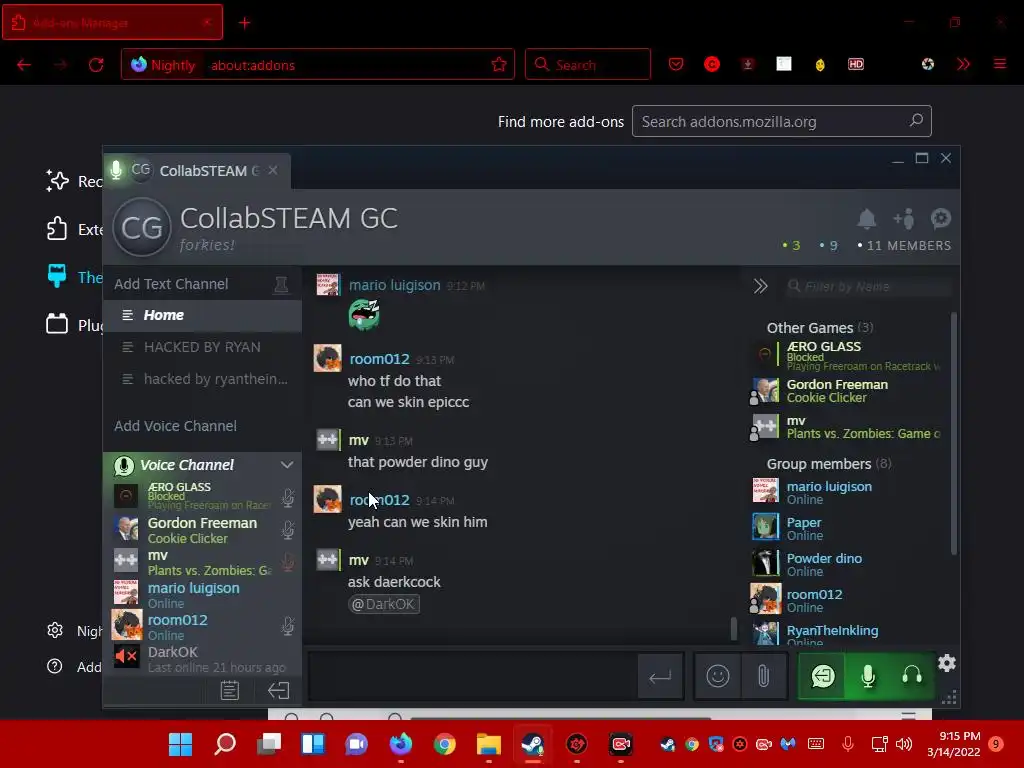Open Steam from taskbar
Viewport: 1024px width, 768px height.
click(533, 744)
